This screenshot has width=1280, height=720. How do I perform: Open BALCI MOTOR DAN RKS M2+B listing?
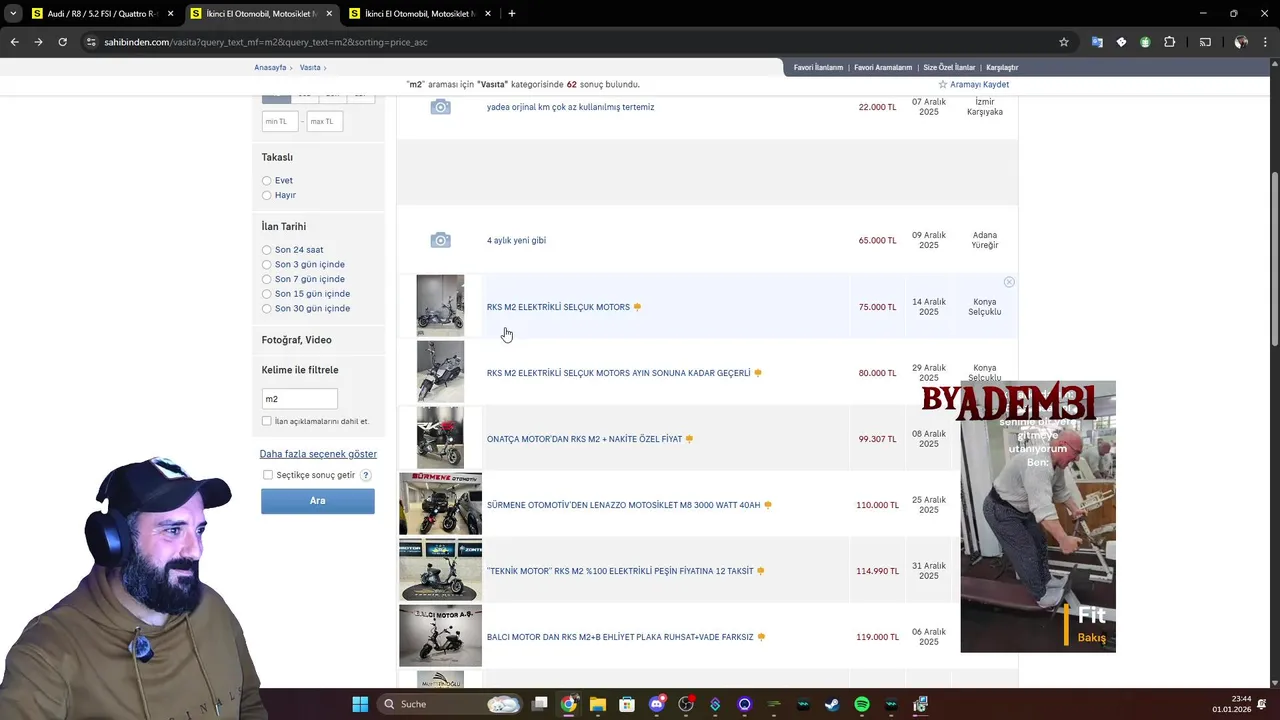[x=620, y=637]
